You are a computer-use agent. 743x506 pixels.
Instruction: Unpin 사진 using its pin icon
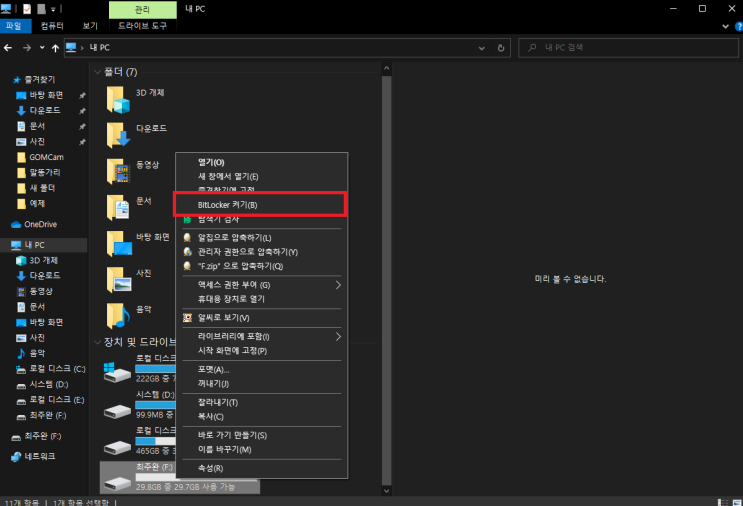82,142
